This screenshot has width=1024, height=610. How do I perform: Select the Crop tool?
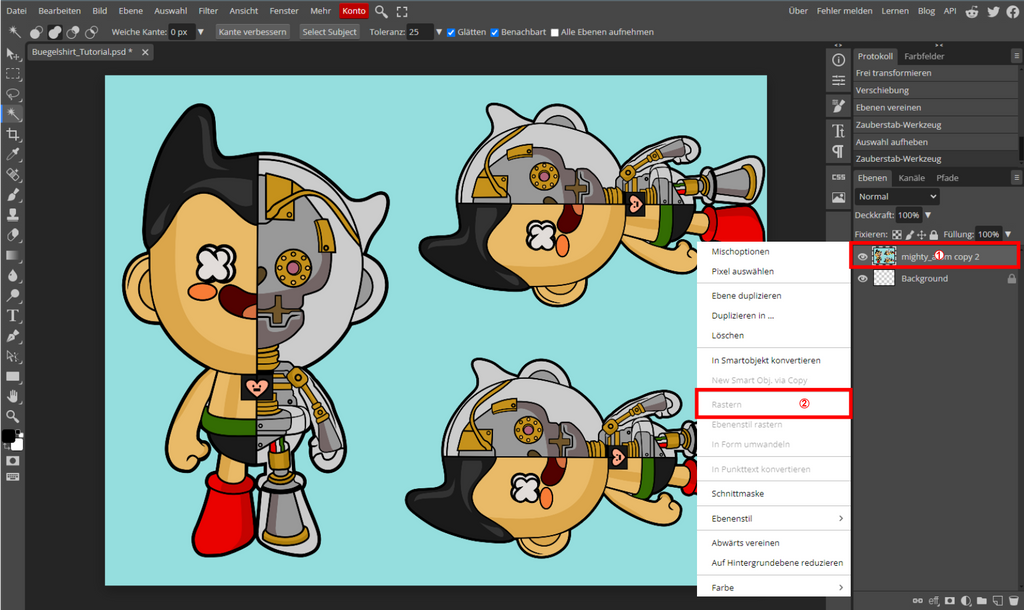pos(12,135)
